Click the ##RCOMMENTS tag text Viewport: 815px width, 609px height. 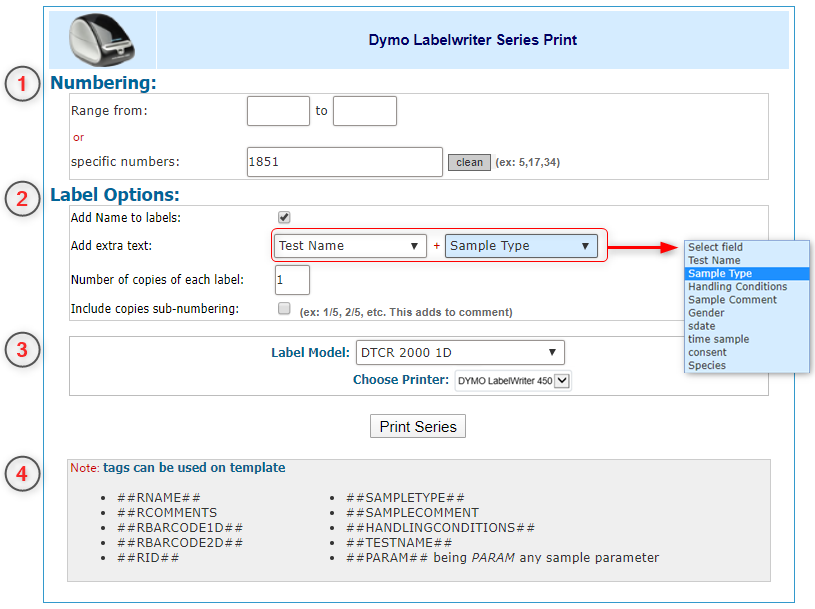click(167, 513)
